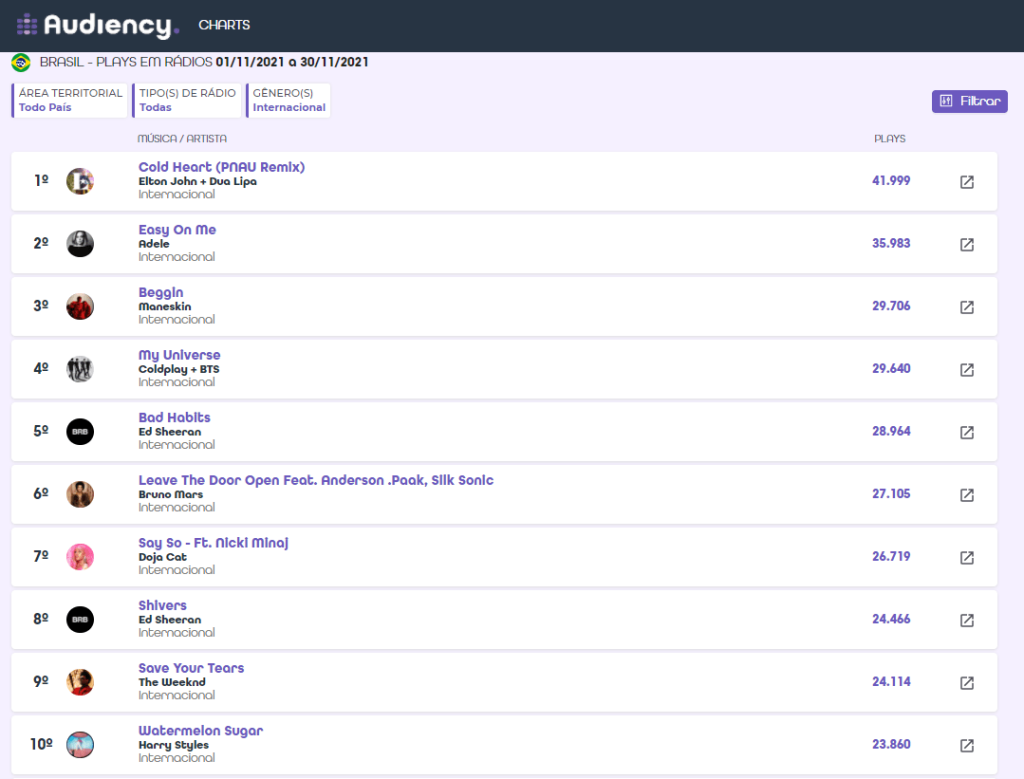Screen dimensions: 1024x779
Task: Click the Bruno Mars artist thumbnail
Action: [x=80, y=495]
